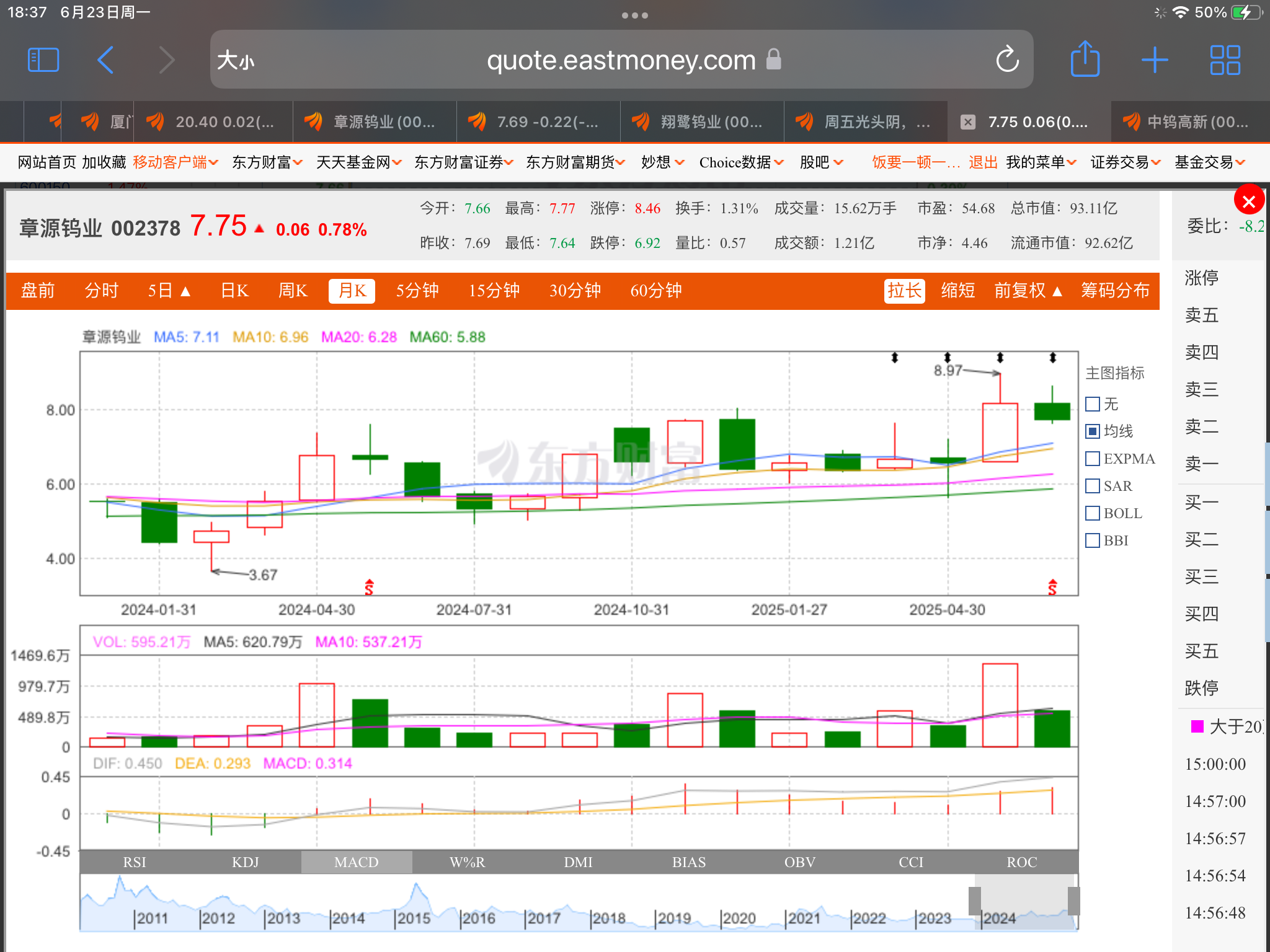This screenshot has height=952, width=1270.
Task: Select 分时 chart tab
Action: [x=101, y=291]
